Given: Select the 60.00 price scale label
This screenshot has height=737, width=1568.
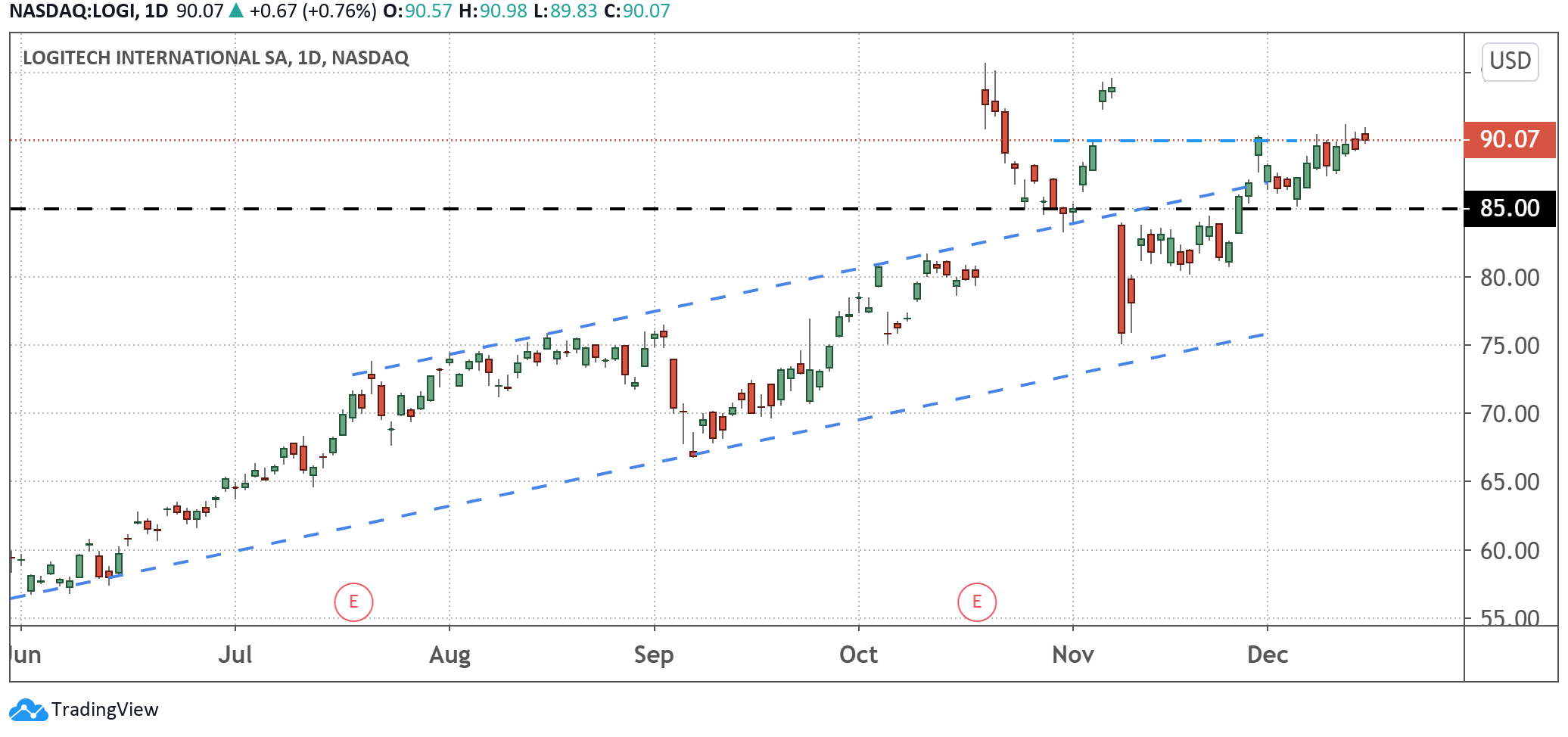Looking at the screenshot, I should pos(1509,551).
